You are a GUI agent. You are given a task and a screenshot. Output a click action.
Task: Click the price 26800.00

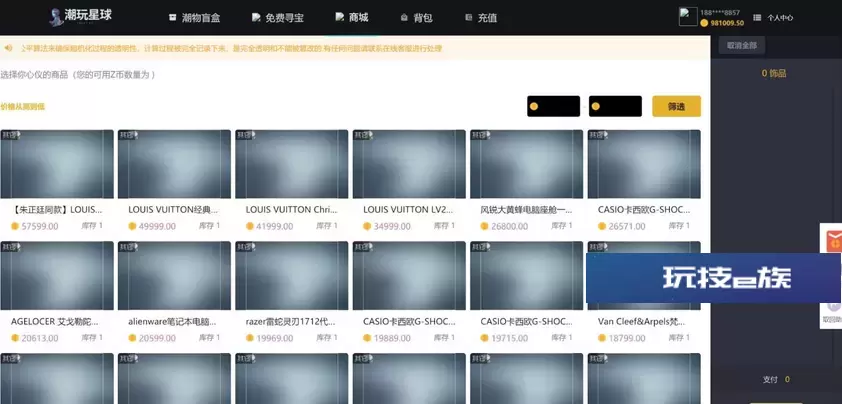[510, 226]
